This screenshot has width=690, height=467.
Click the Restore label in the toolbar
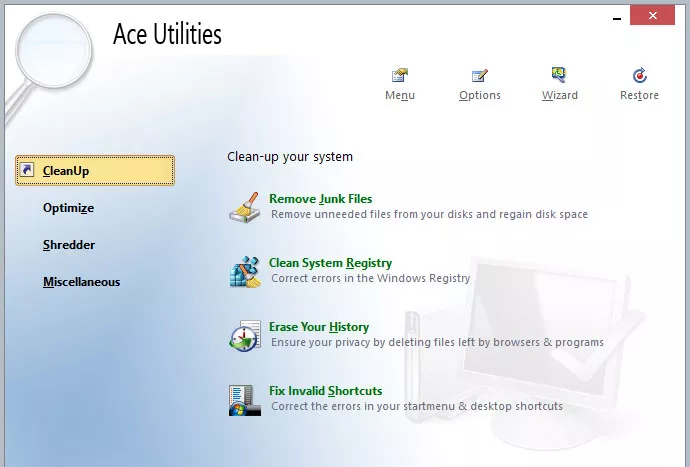[x=639, y=95]
